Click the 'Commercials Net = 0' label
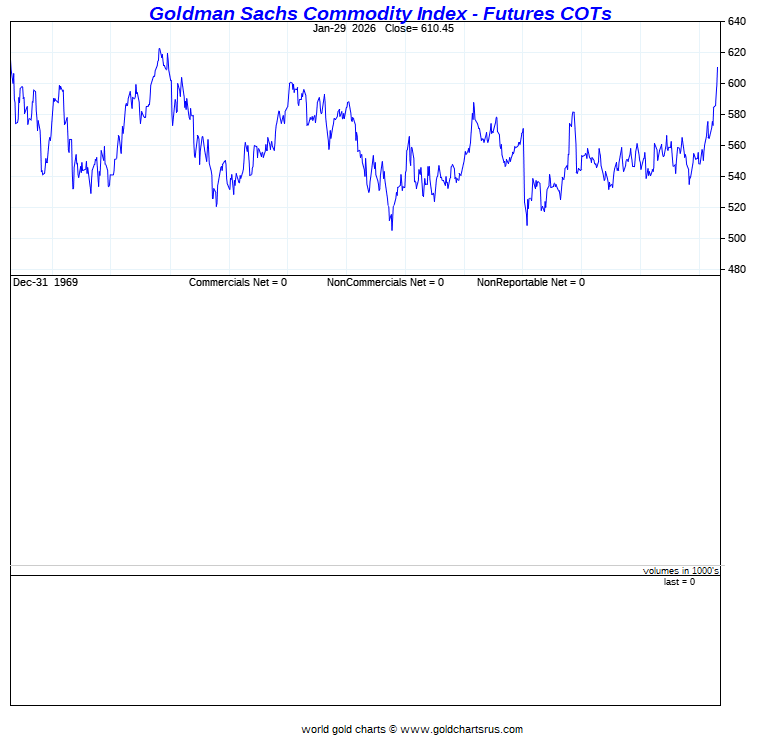This screenshot has height=735, width=760. (238, 282)
